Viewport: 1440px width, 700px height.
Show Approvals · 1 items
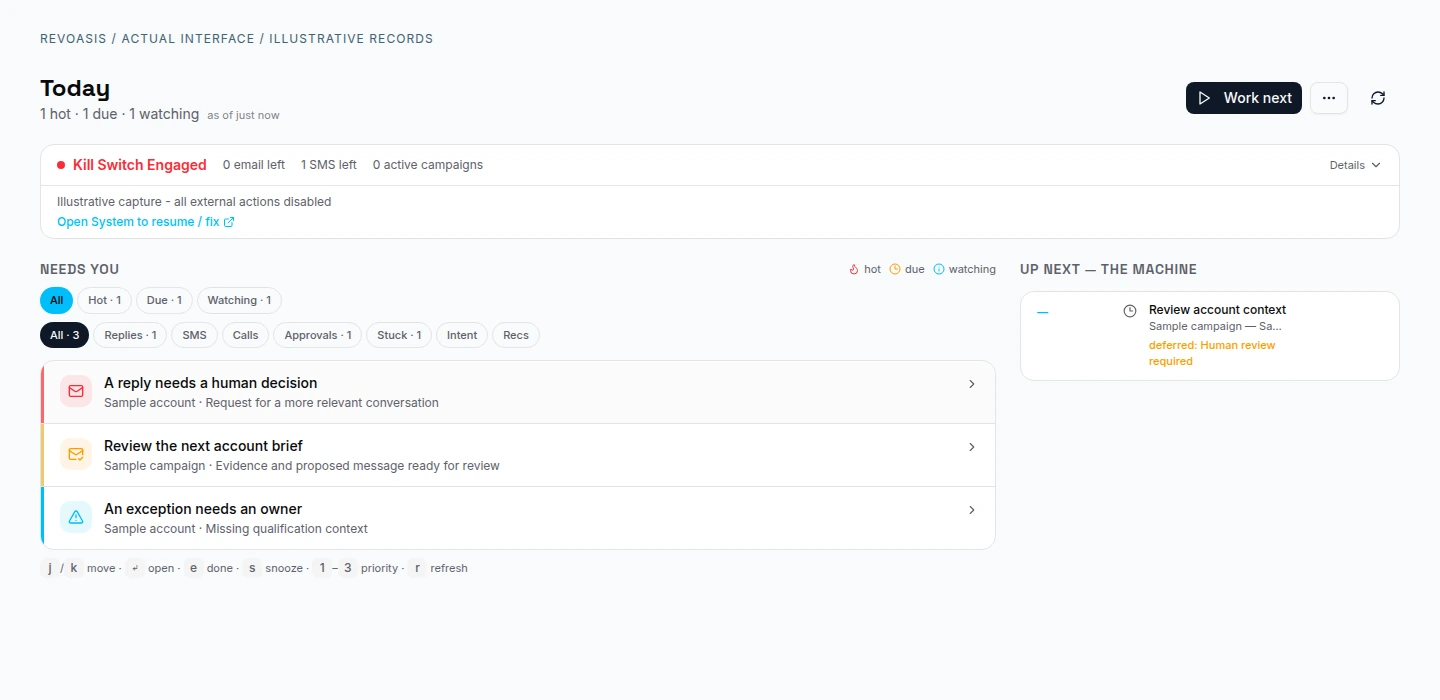[x=318, y=335]
